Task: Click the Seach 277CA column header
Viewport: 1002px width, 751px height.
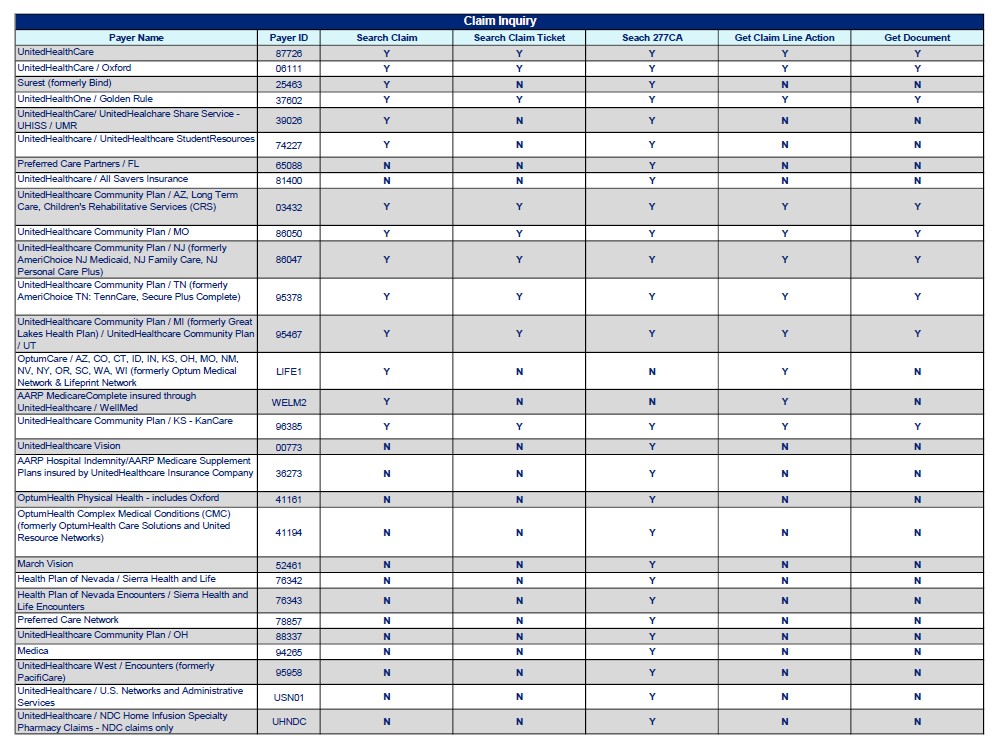Action: 652,38
